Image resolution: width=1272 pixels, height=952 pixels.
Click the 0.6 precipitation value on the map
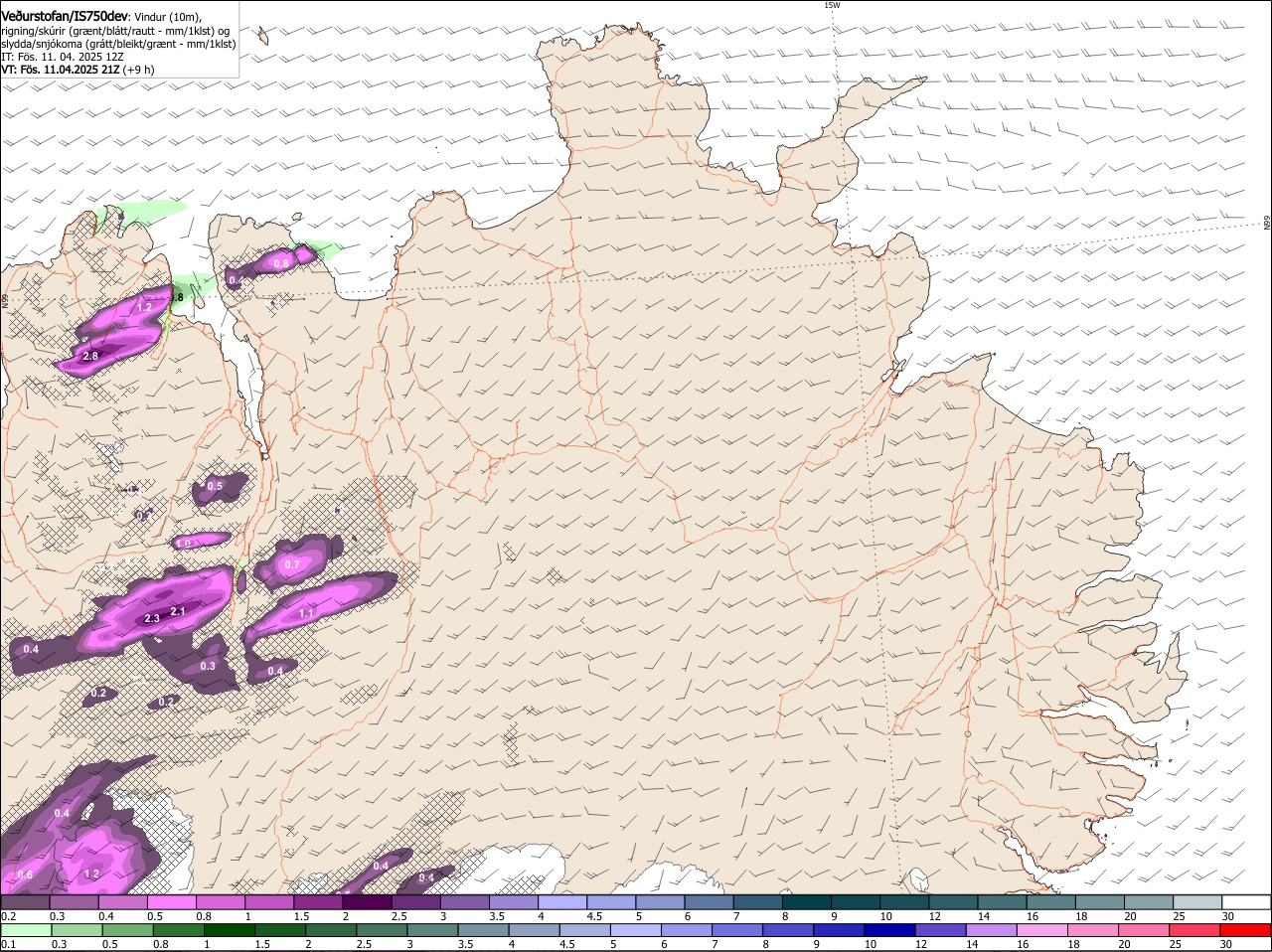point(26,874)
